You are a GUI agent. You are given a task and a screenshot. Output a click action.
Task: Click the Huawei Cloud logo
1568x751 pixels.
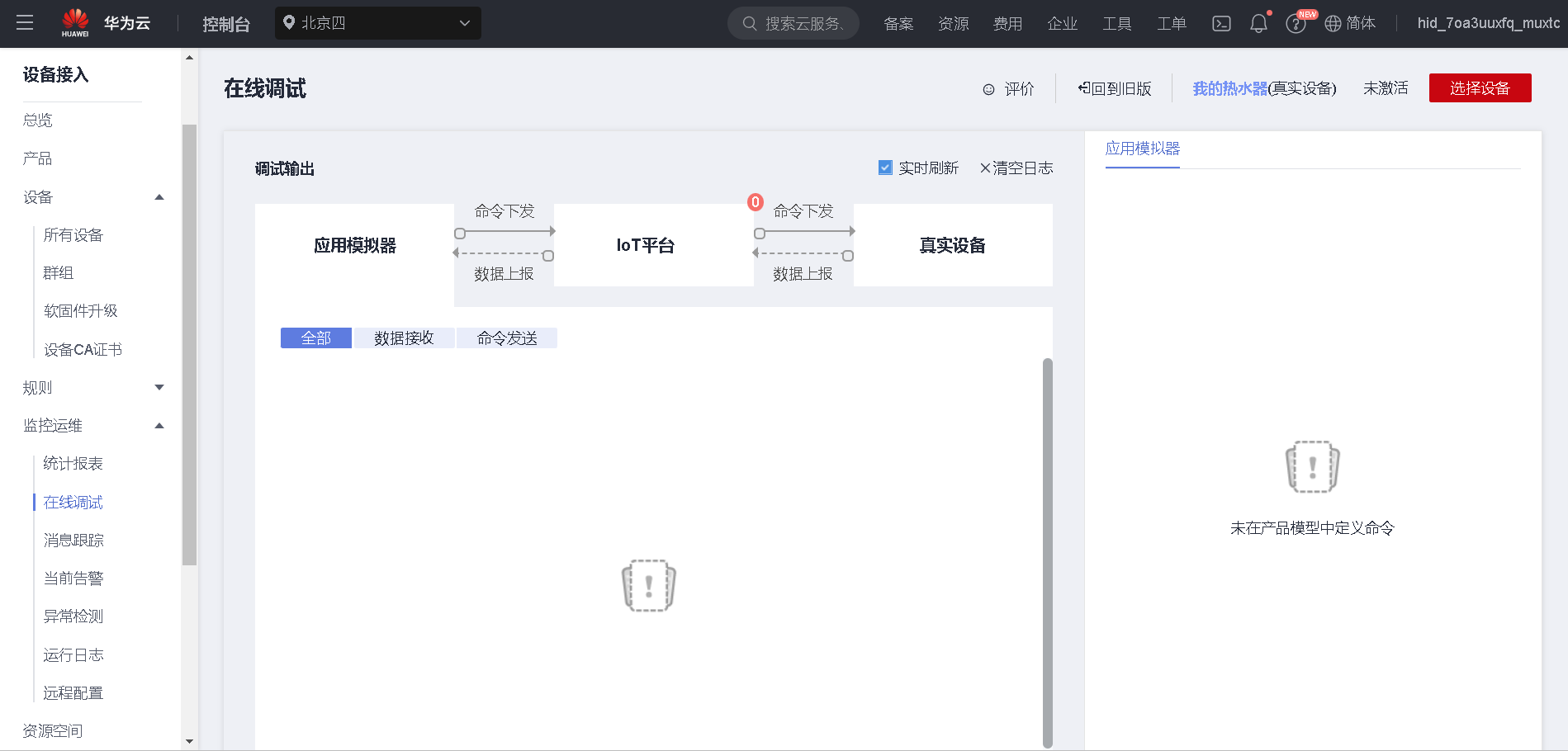[x=106, y=23]
